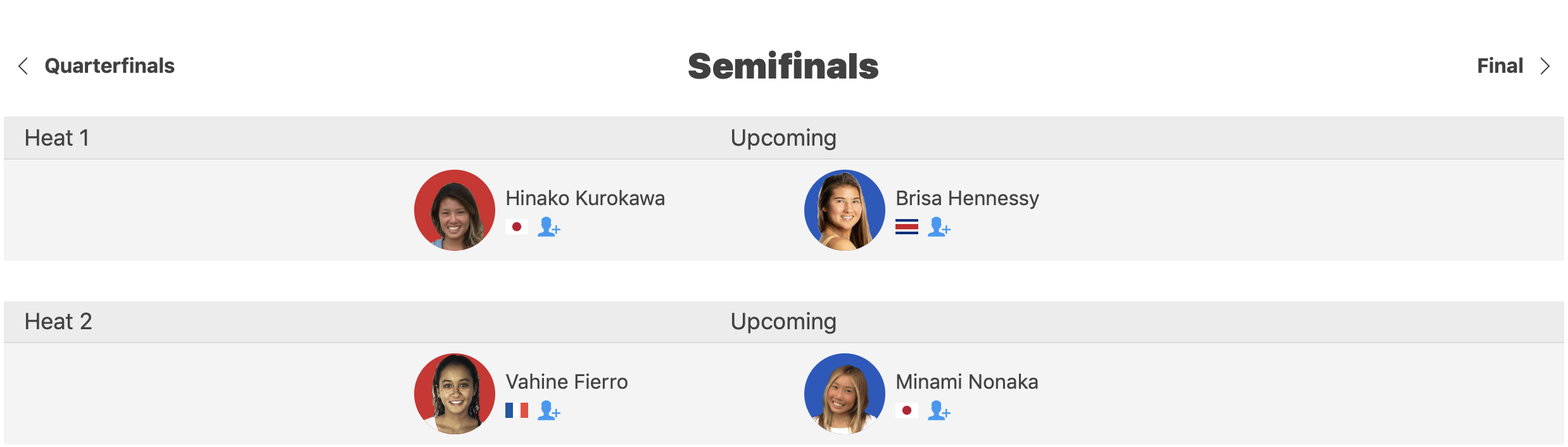Click Japan flag under Minami Nonaka

point(907,410)
